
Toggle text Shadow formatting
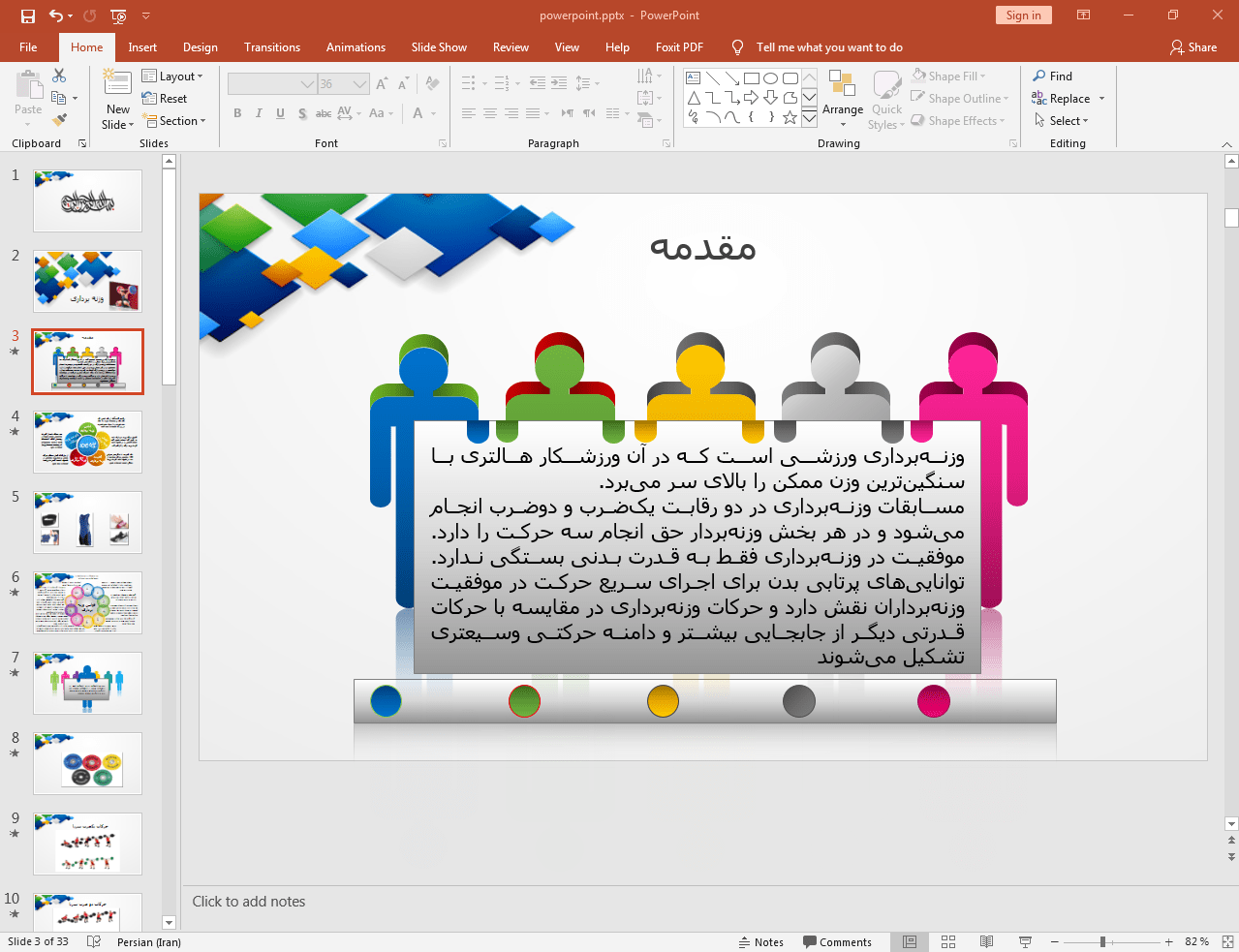(302, 113)
